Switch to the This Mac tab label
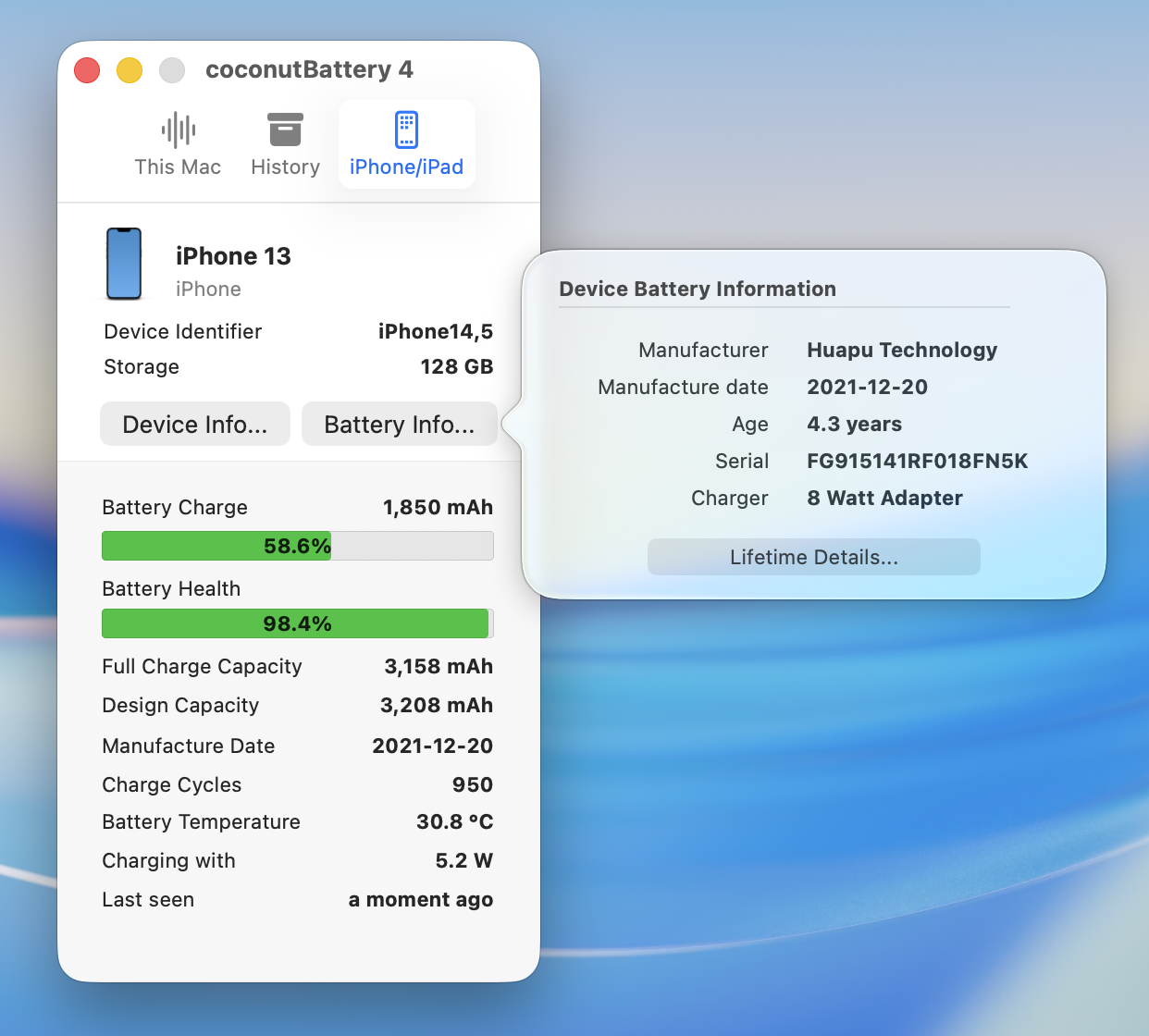Viewport: 1149px width, 1036px height. pyautogui.click(x=178, y=167)
